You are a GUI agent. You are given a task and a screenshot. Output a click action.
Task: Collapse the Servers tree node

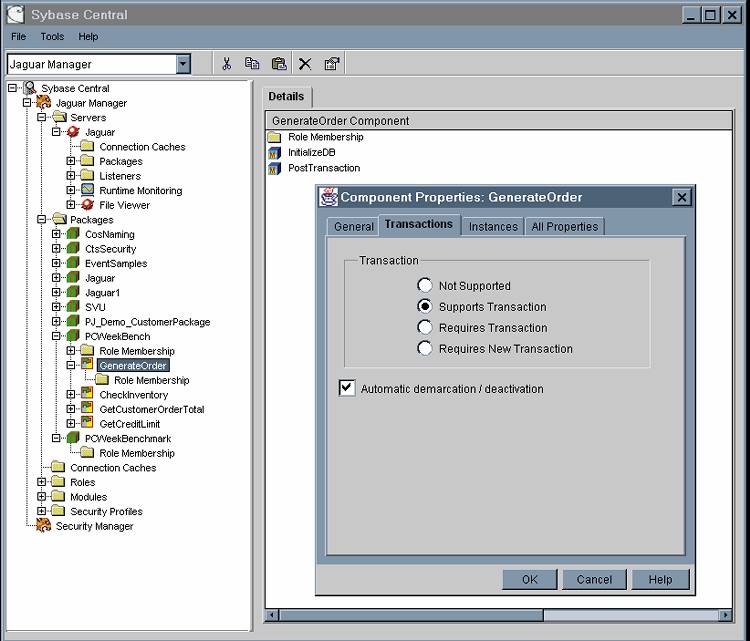pyautogui.click(x=43, y=117)
